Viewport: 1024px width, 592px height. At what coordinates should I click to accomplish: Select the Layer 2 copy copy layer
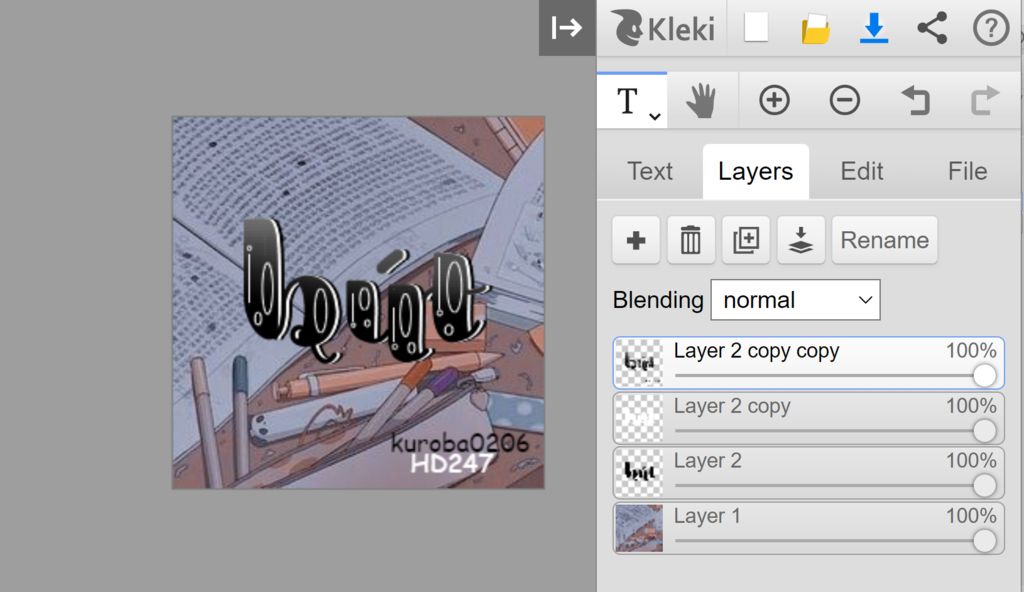[808, 363]
